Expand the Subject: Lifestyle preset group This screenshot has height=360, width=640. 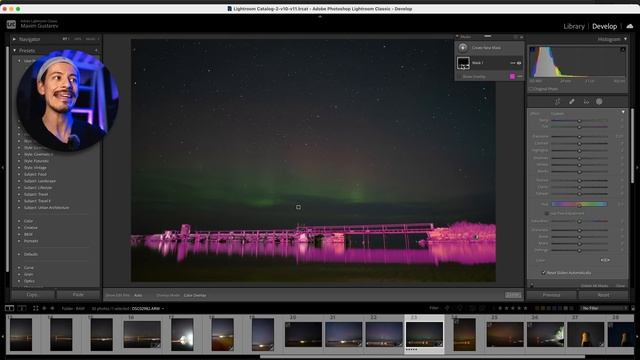pos(19,188)
